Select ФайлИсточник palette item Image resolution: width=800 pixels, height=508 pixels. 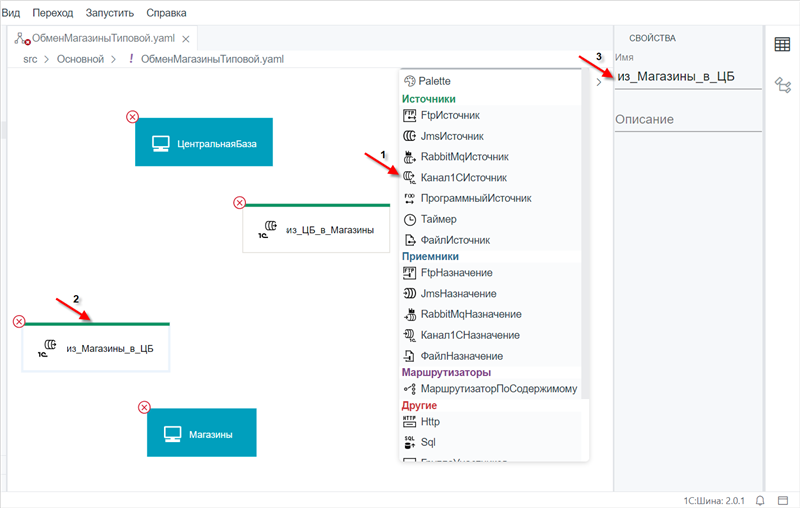pos(490,240)
